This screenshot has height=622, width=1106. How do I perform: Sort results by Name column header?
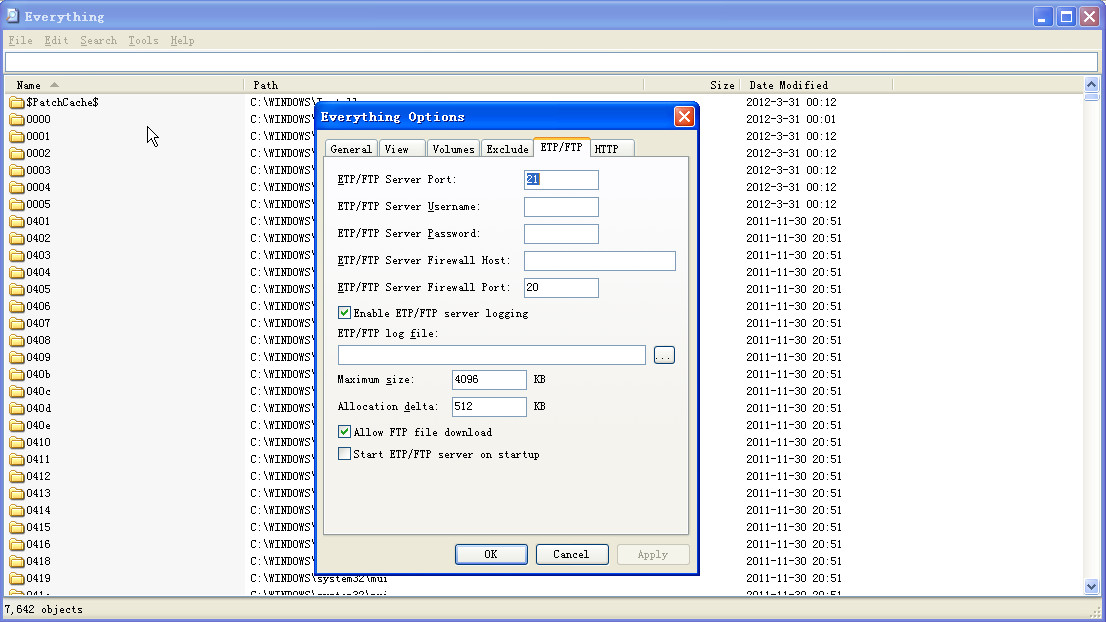[x=125, y=85]
